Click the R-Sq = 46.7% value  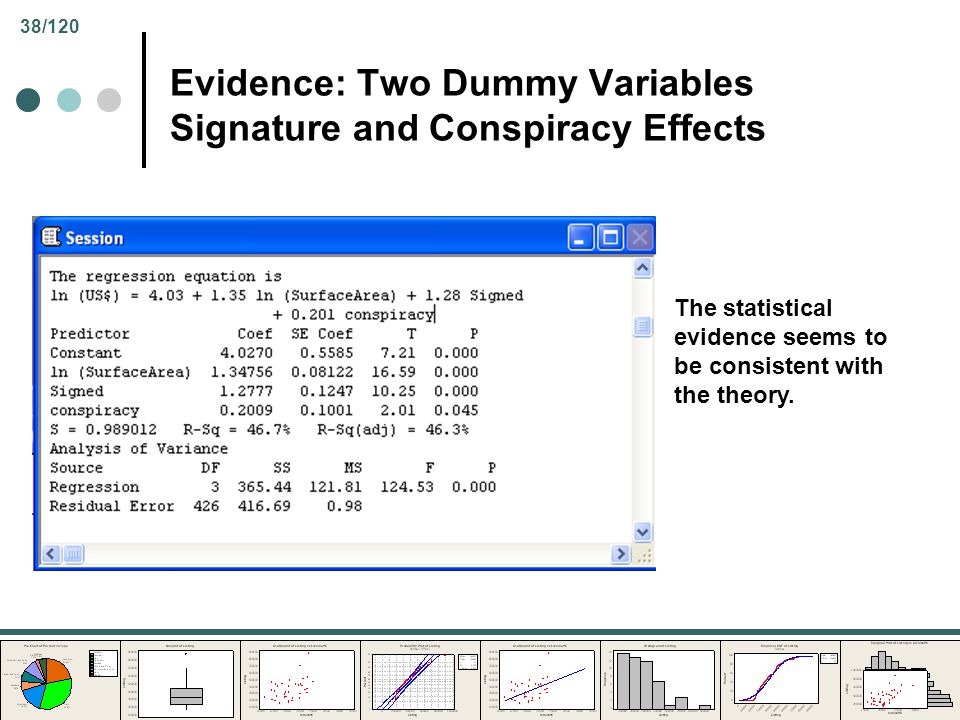237,429
